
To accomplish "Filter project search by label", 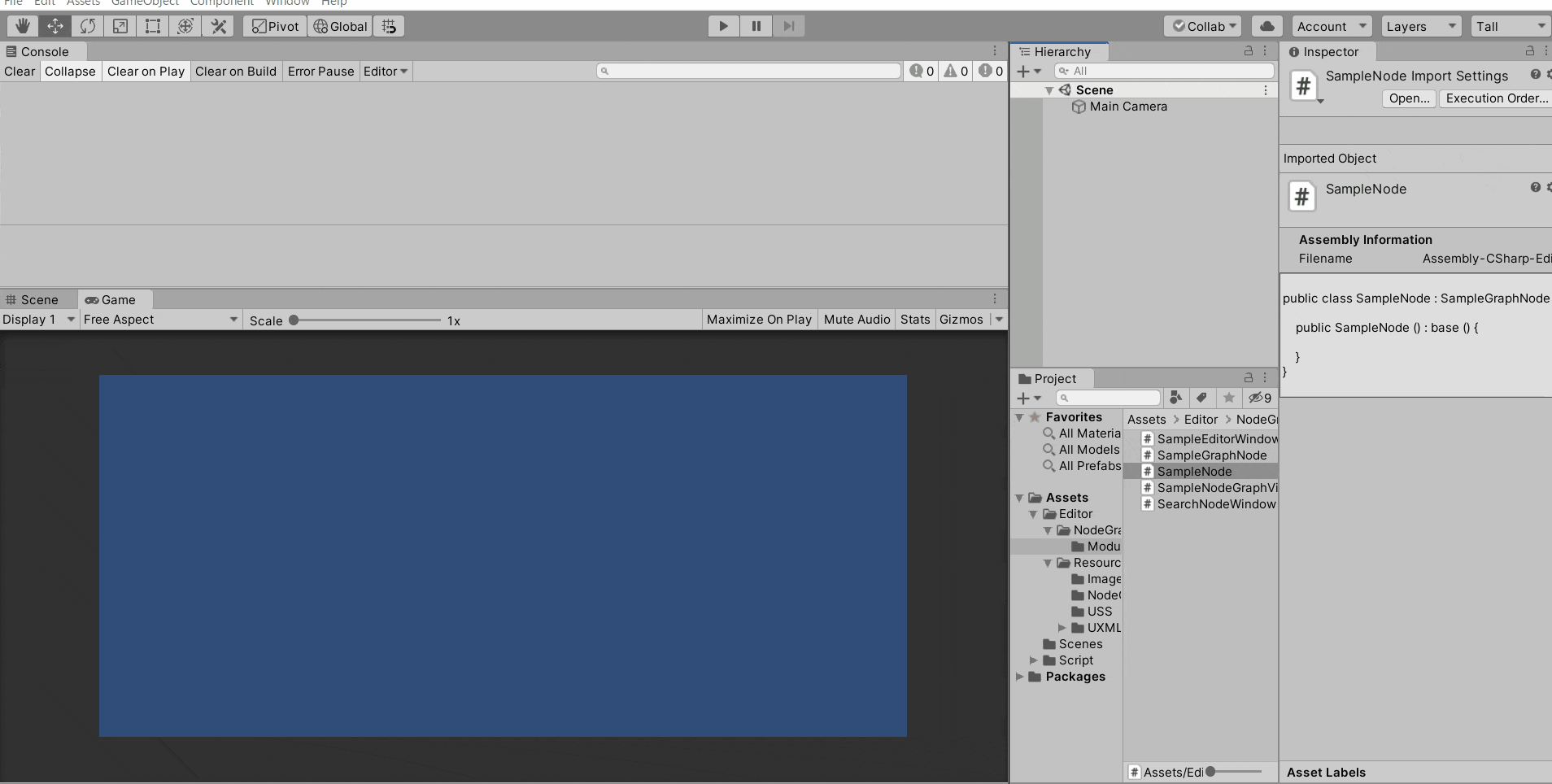I will coord(1201,398).
